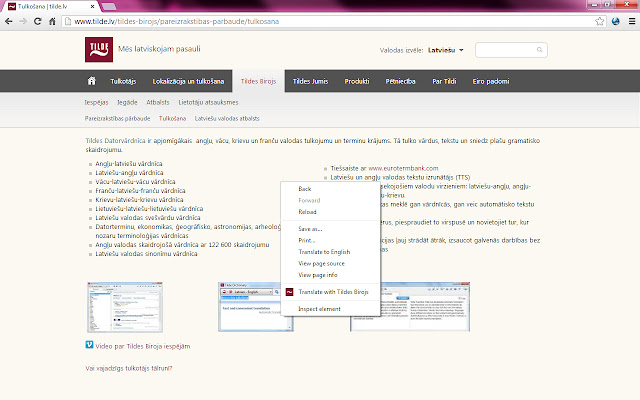Click the home icon in navigation bar
This screenshot has height=400, width=640.
[x=91, y=81]
